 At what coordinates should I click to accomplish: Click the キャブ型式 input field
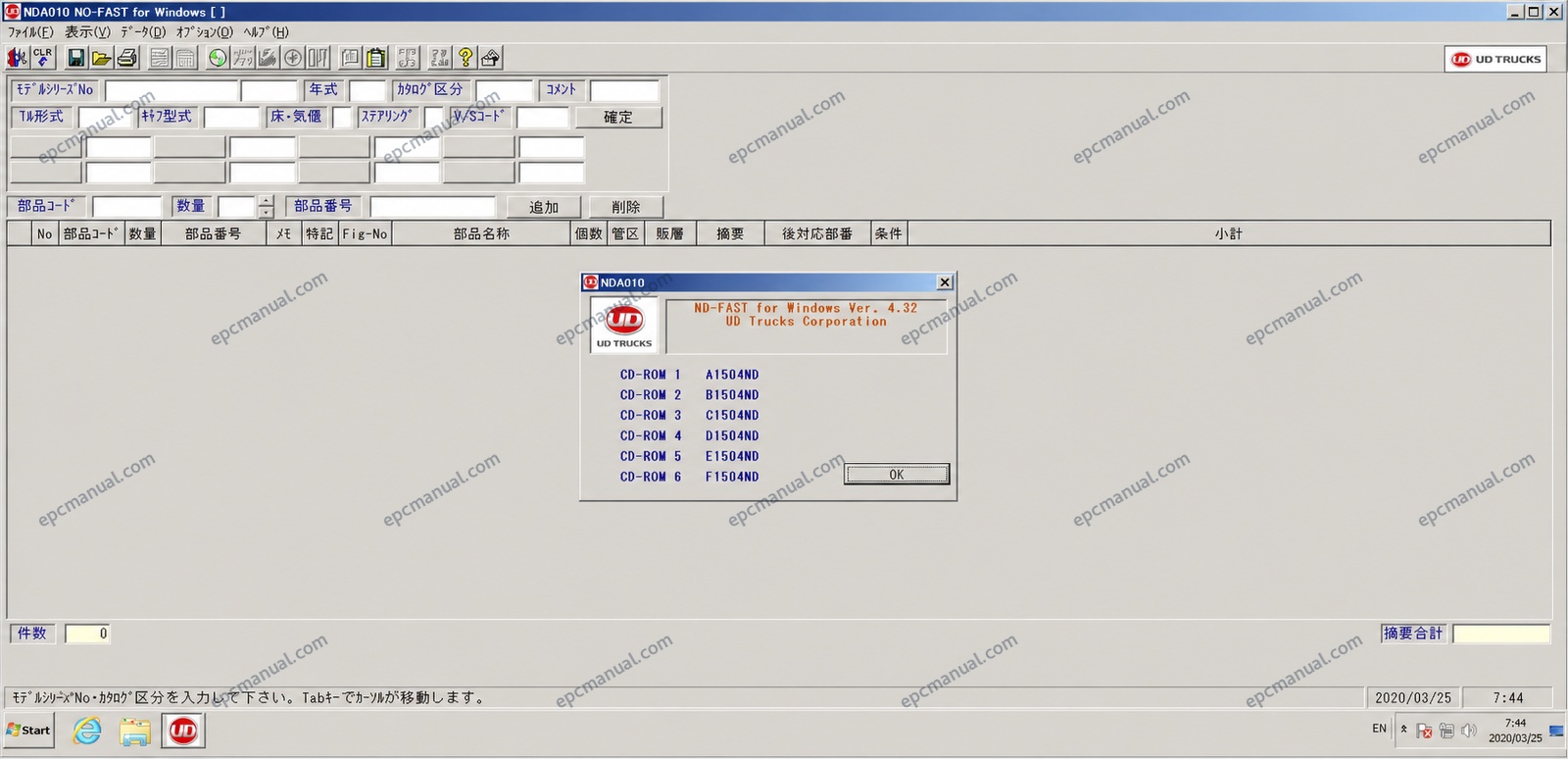tap(232, 118)
